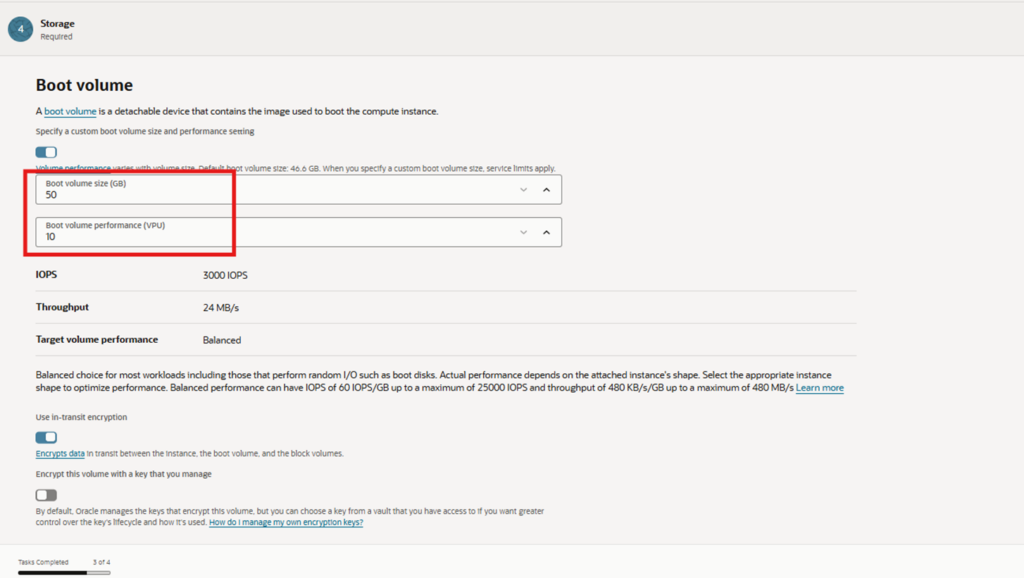Raise boot volume performance VPU up chevron
This screenshot has width=1024, height=578.
pyautogui.click(x=546, y=232)
